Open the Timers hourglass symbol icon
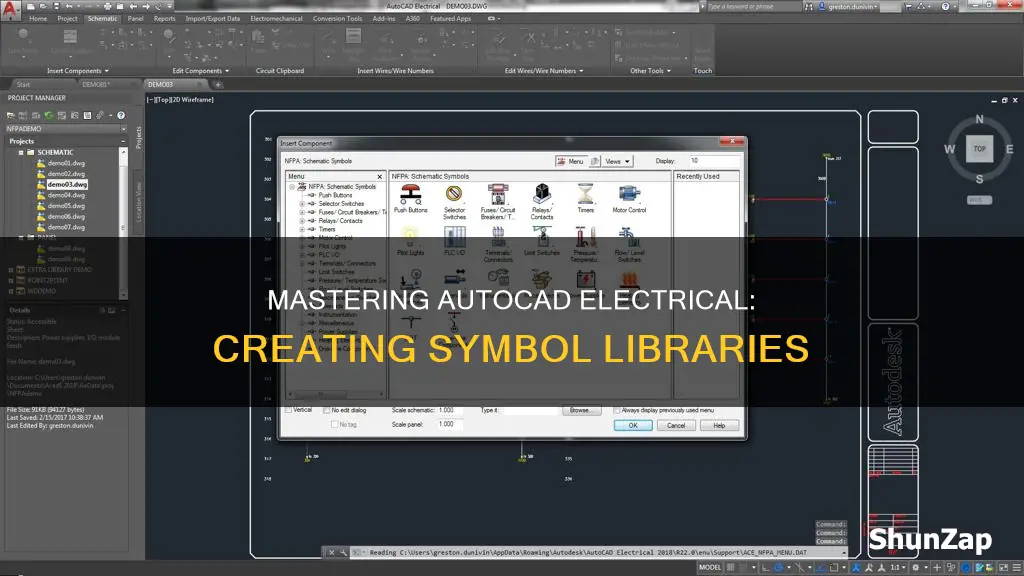The image size is (1024, 576). point(585,194)
